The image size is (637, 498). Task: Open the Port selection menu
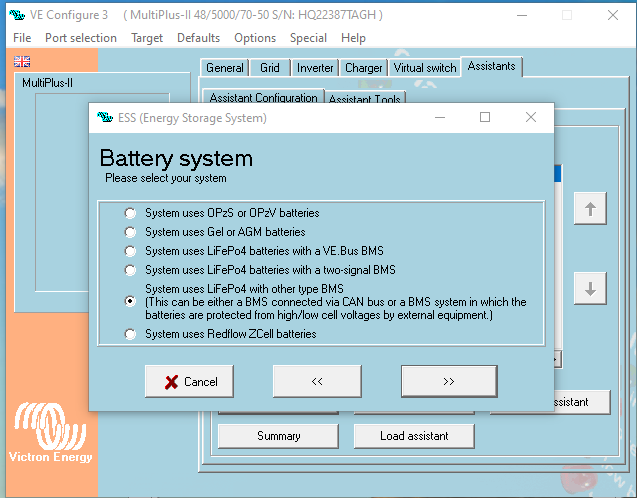(x=81, y=38)
